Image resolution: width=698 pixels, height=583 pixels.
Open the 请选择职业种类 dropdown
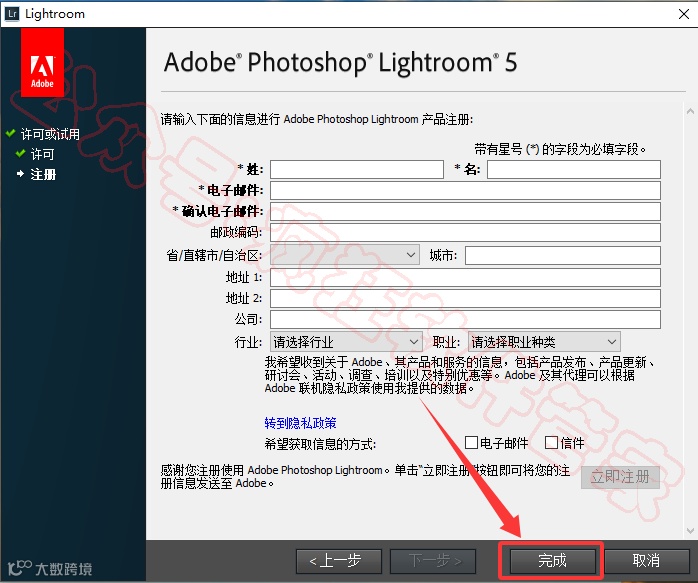coord(544,342)
